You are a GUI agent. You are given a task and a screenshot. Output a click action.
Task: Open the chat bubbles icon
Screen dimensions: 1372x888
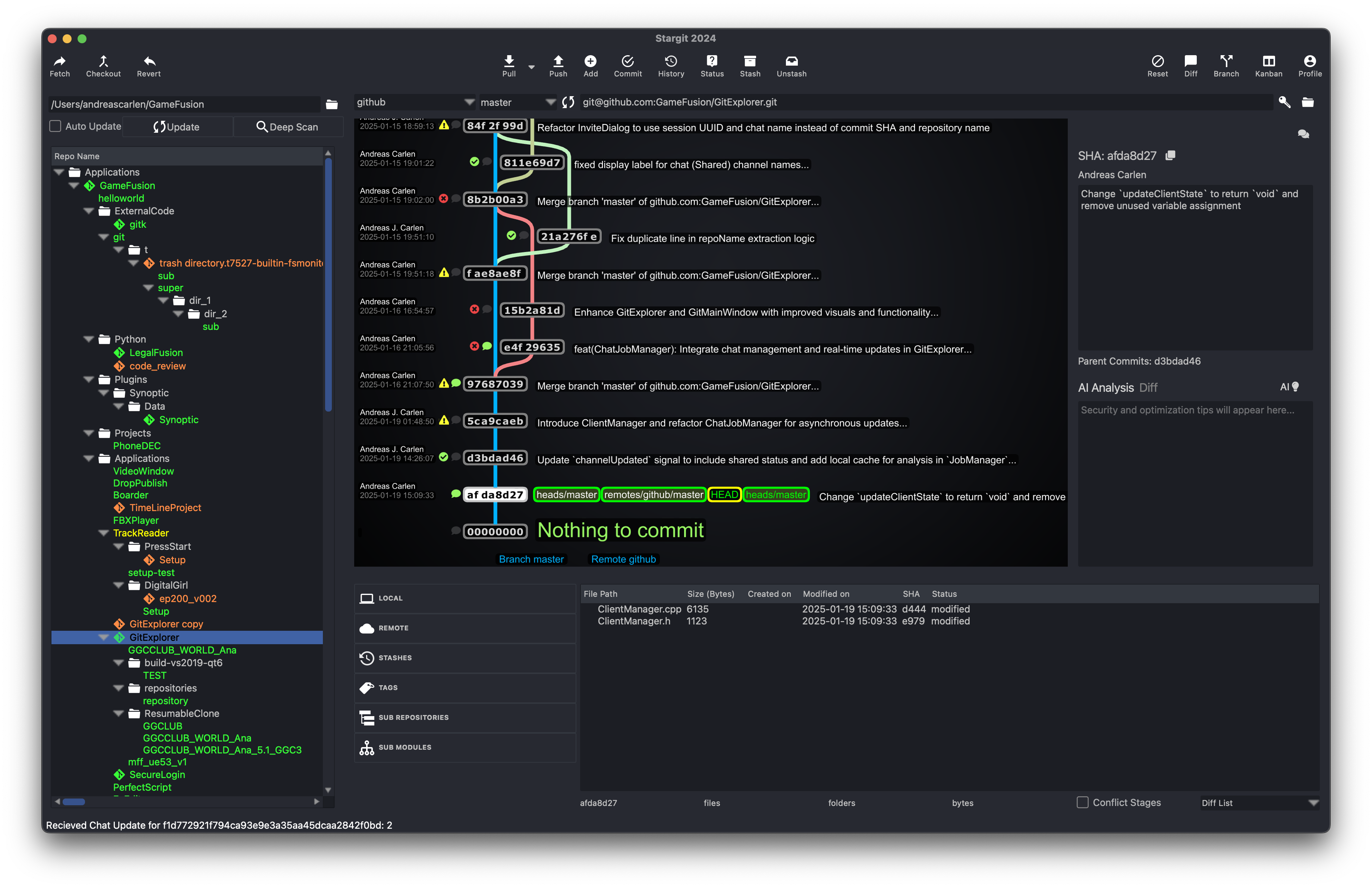tap(1303, 134)
